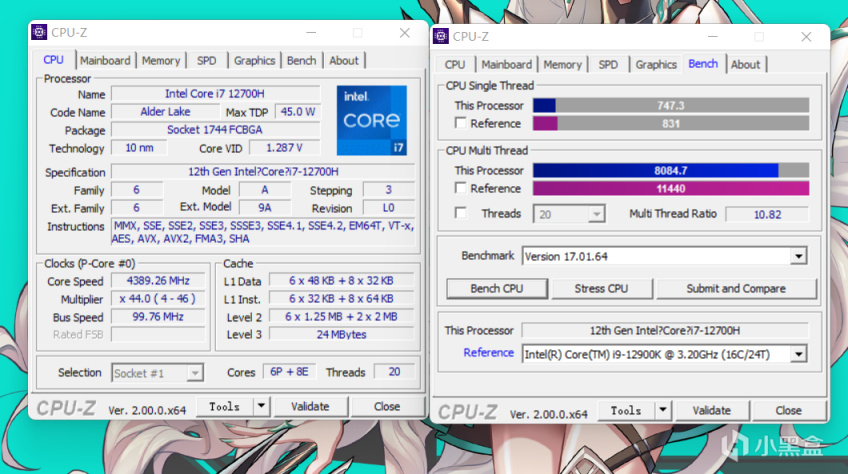This screenshot has width=848, height=474.
Task: Click the Multi Thread Ratio value 10.82
Action: 767,214
